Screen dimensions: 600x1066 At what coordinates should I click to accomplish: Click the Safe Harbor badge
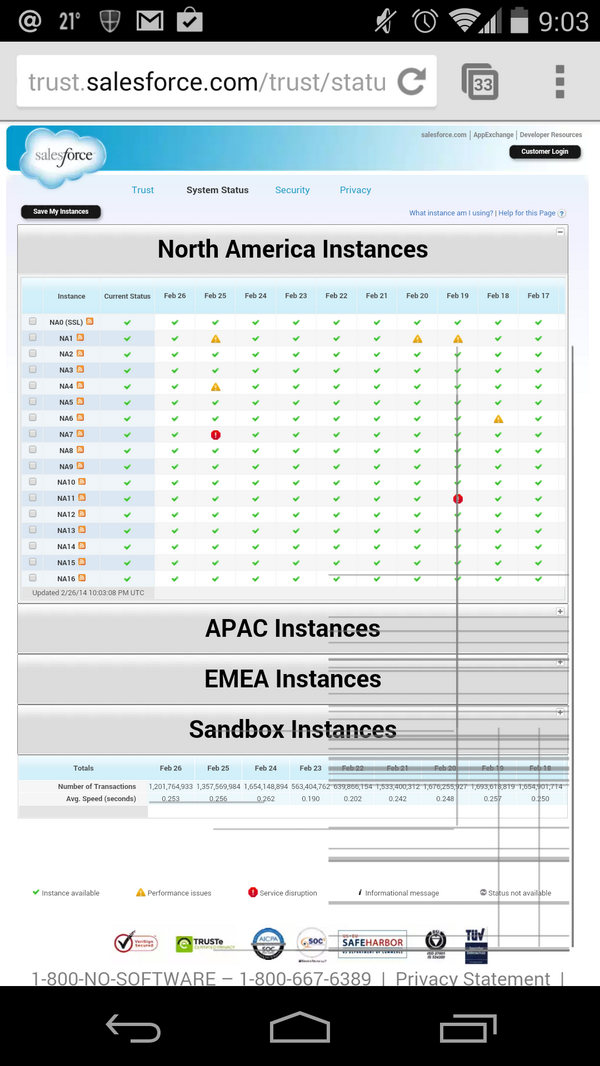click(372, 944)
